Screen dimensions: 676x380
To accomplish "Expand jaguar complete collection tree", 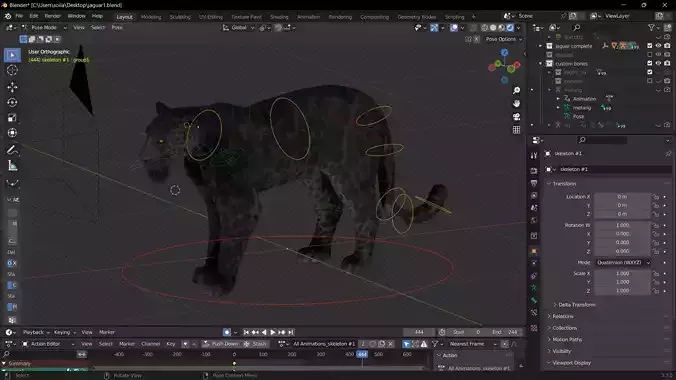I will coord(541,46).
